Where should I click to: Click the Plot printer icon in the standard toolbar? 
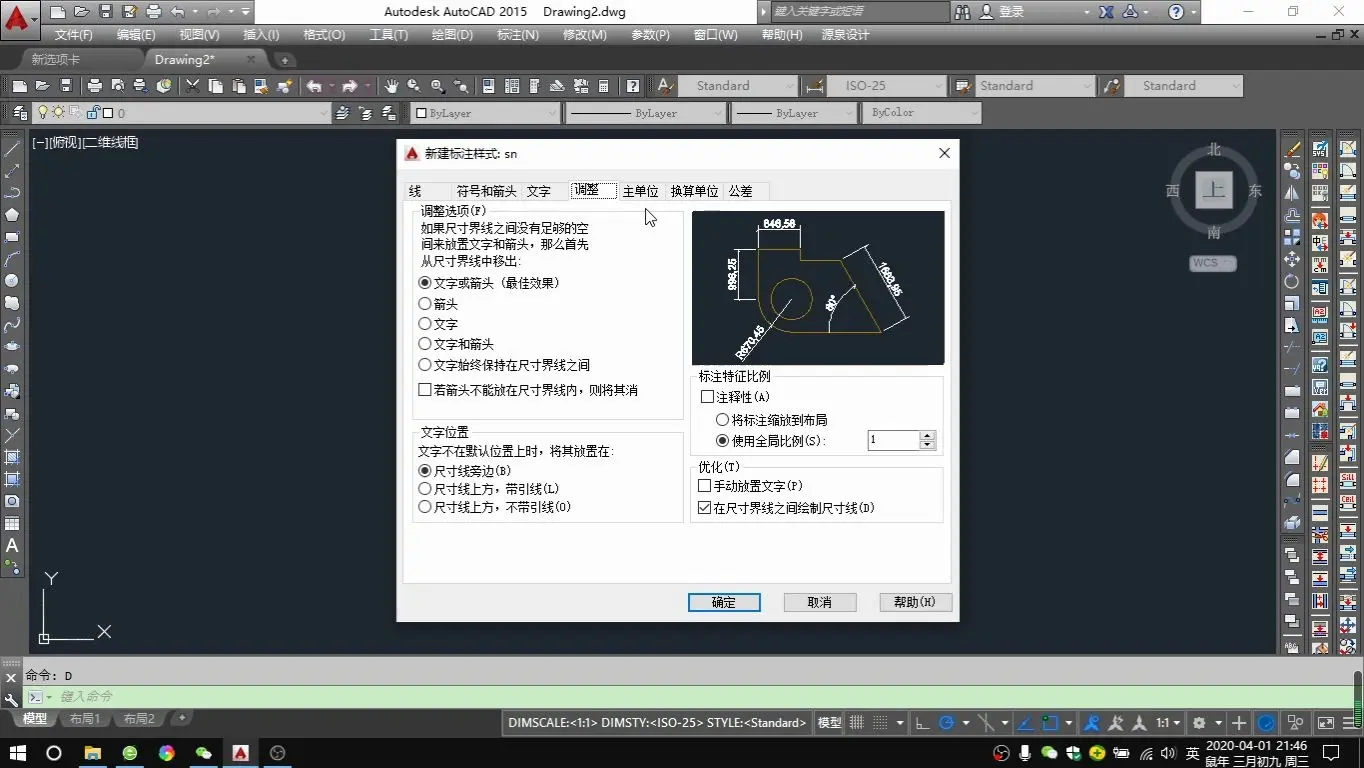pyautogui.click(x=95, y=86)
